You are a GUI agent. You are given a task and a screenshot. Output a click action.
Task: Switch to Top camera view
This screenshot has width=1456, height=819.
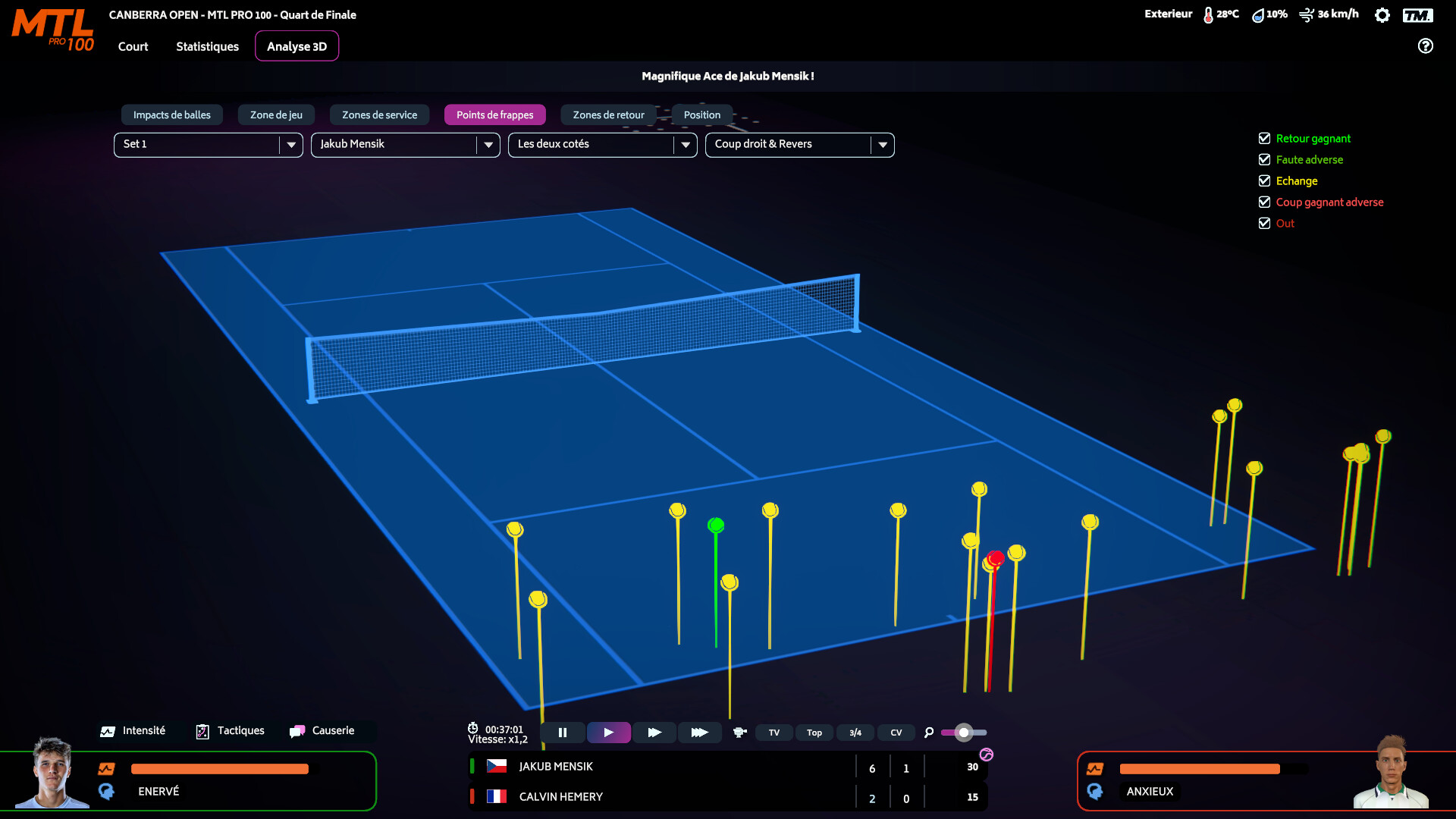[x=814, y=733]
